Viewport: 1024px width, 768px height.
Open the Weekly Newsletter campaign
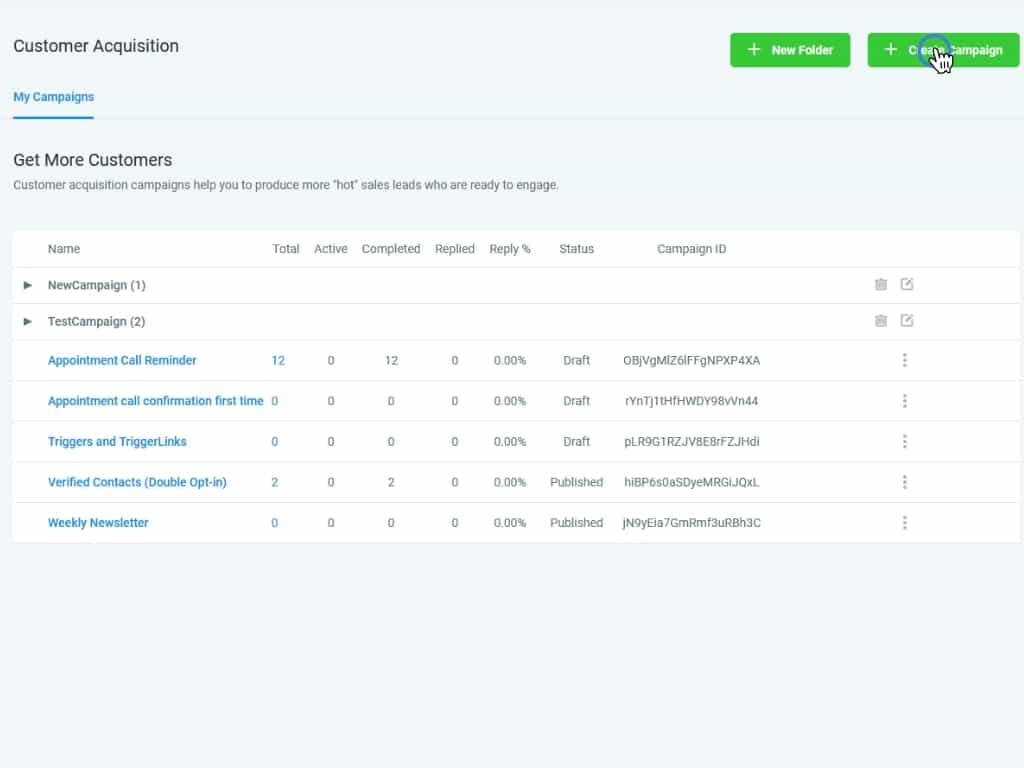click(98, 522)
